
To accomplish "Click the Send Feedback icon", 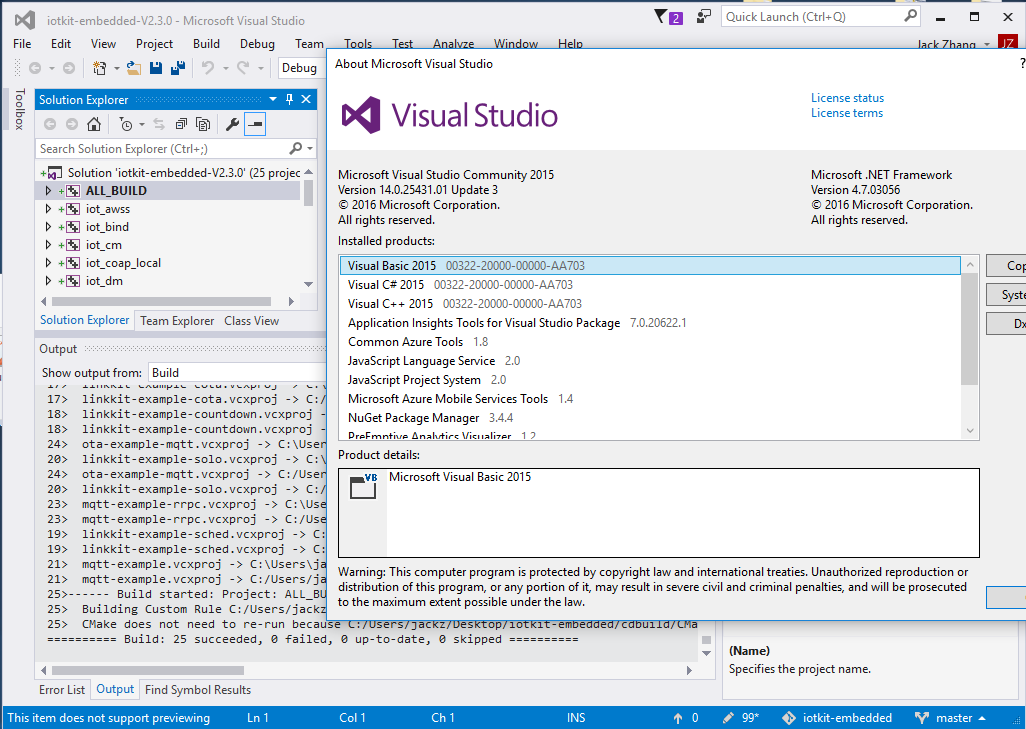I will pos(703,16).
